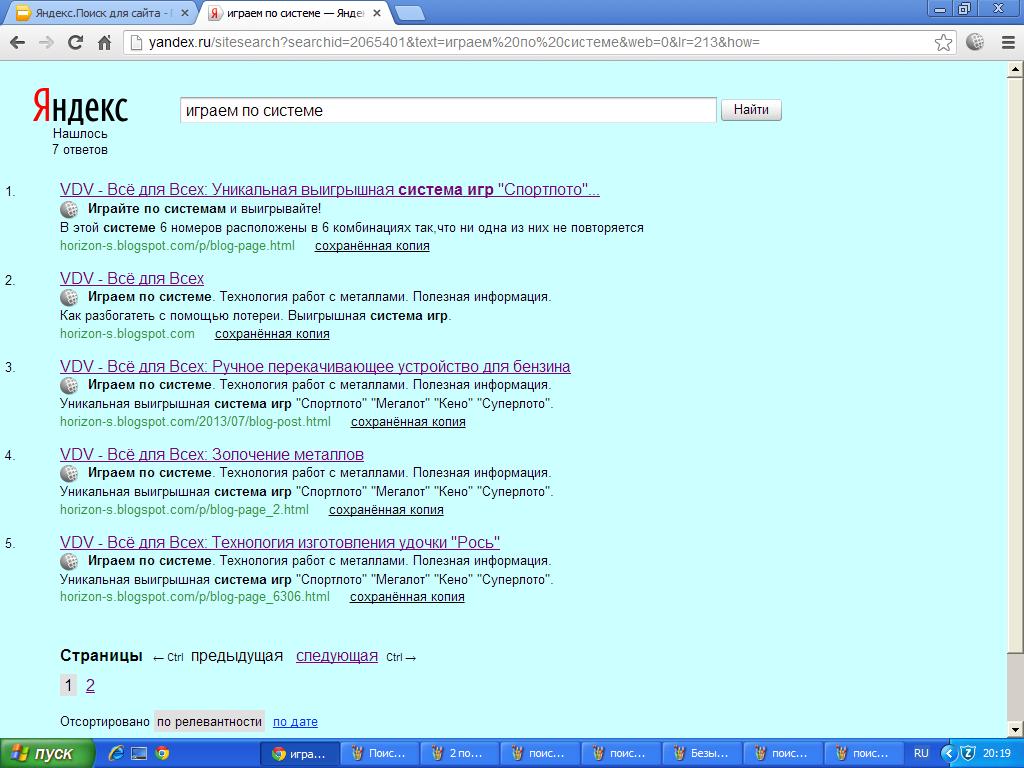Open the 'VDV - Всё для Всех' main result
The height and width of the screenshot is (768, 1024).
132,279
